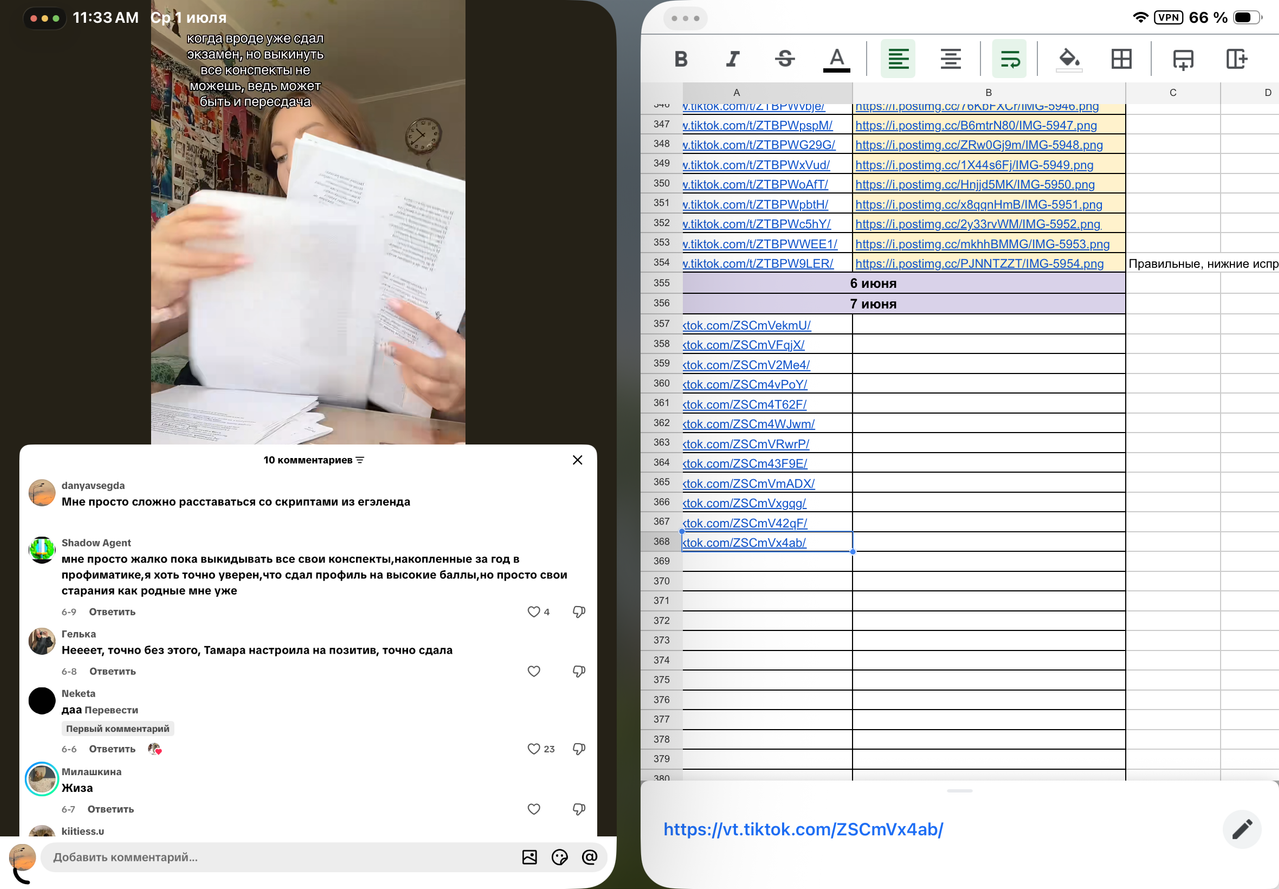
Task: Pull the bottom sheet drag handle
Action: [960, 791]
